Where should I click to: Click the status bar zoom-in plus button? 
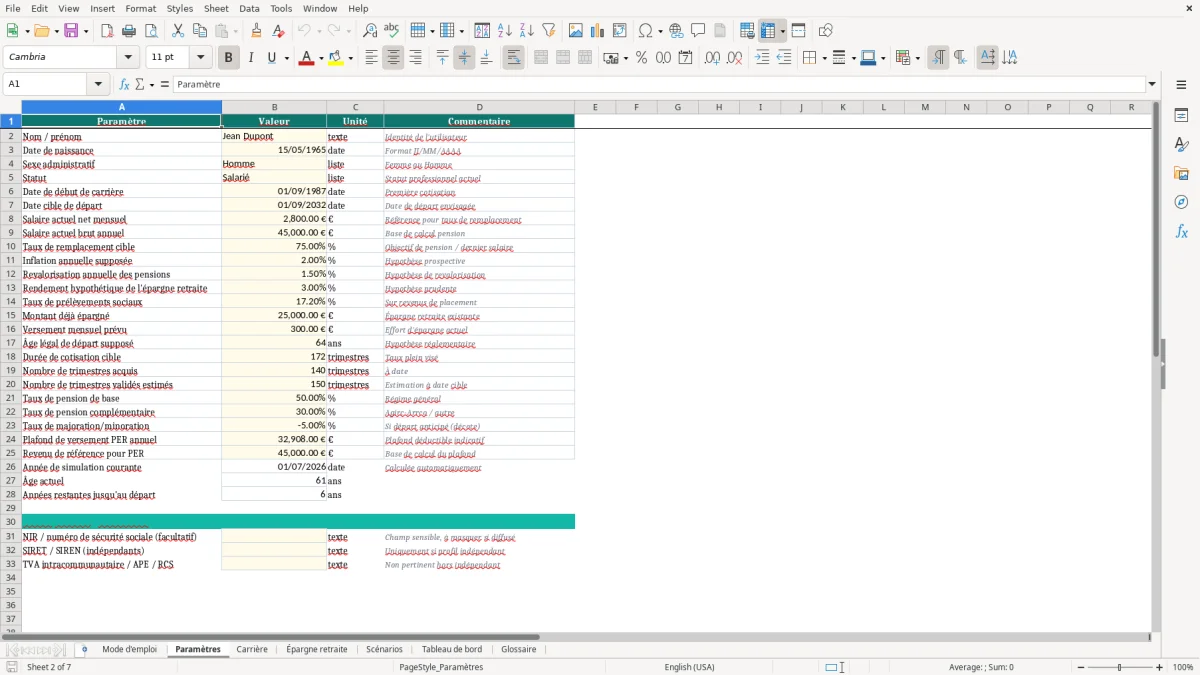[x=1159, y=667]
